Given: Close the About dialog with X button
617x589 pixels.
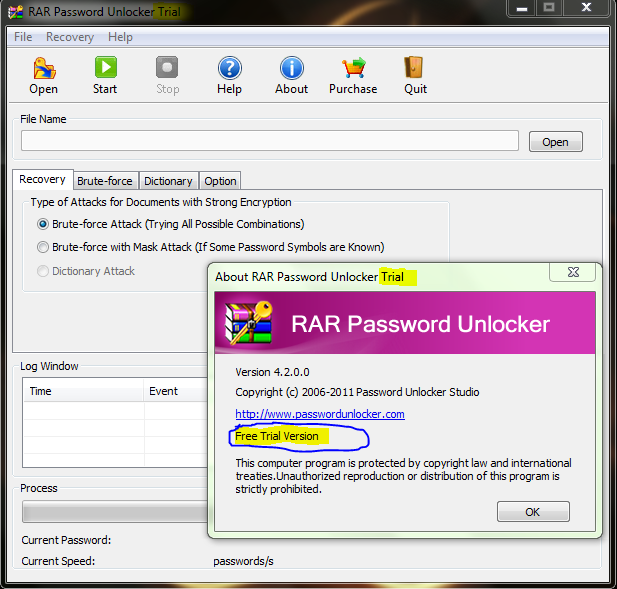Looking at the screenshot, I should 573,272.
